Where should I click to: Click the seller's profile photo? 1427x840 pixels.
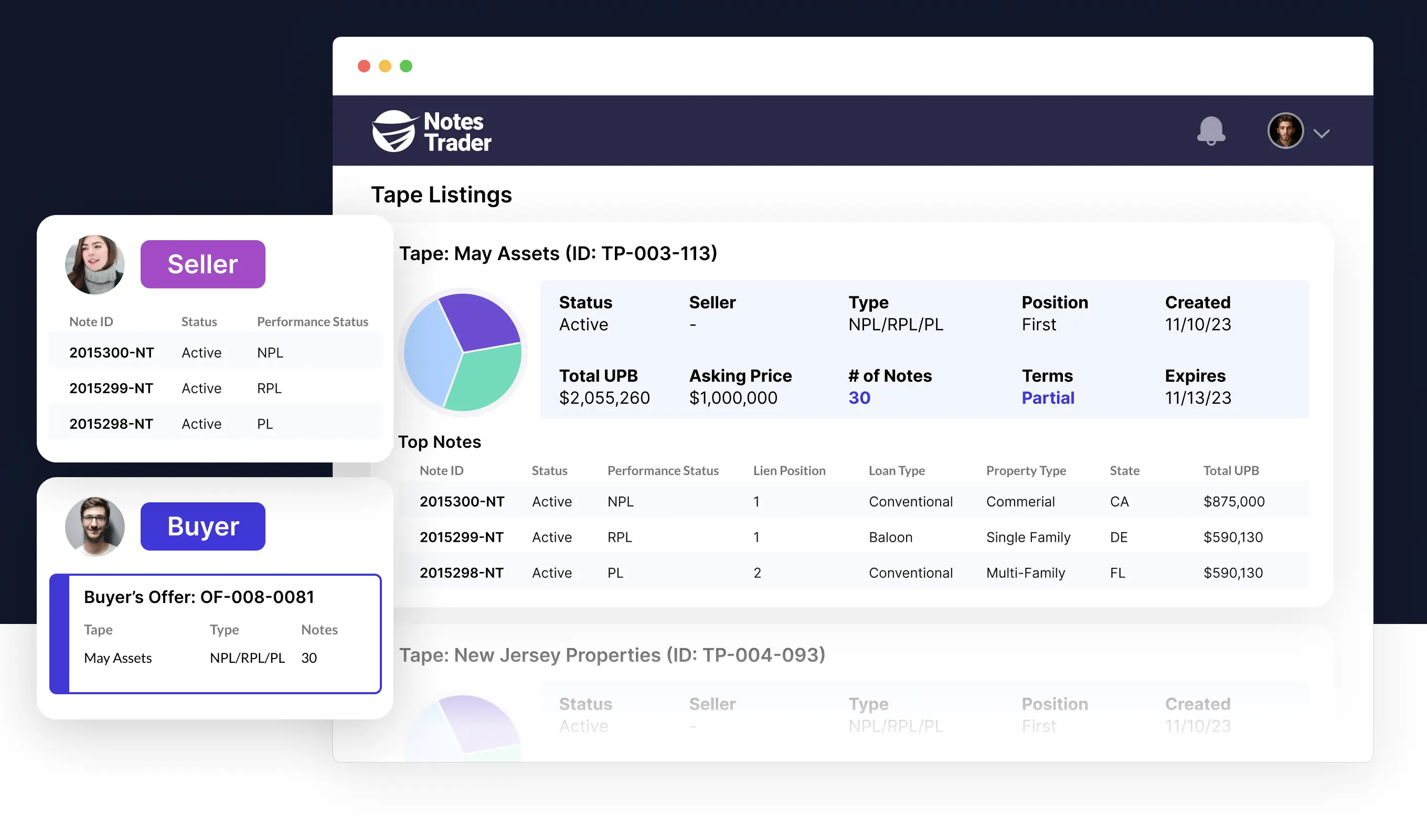(94, 264)
